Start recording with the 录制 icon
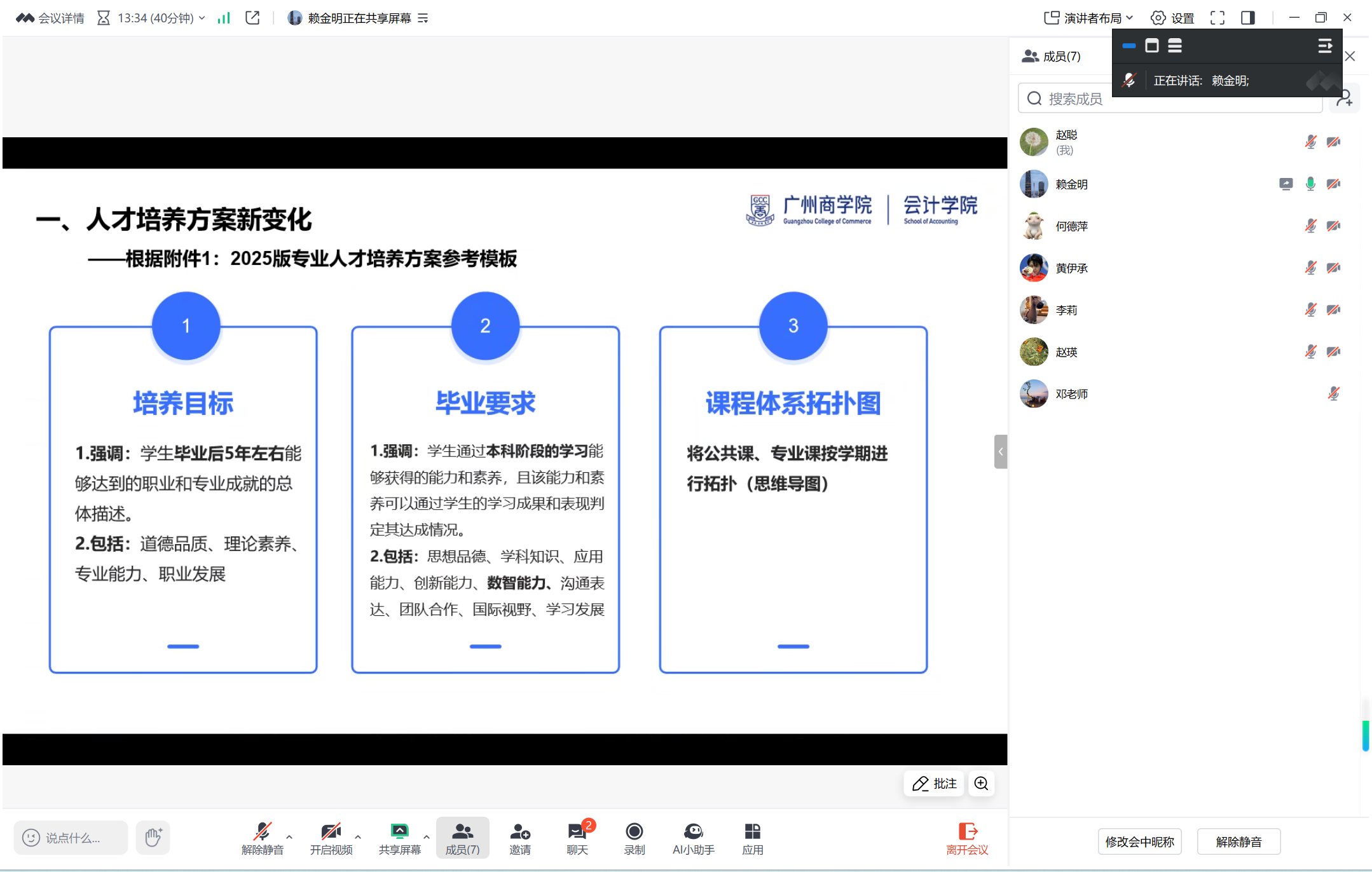Screen dimensions: 1372x872 633,838
